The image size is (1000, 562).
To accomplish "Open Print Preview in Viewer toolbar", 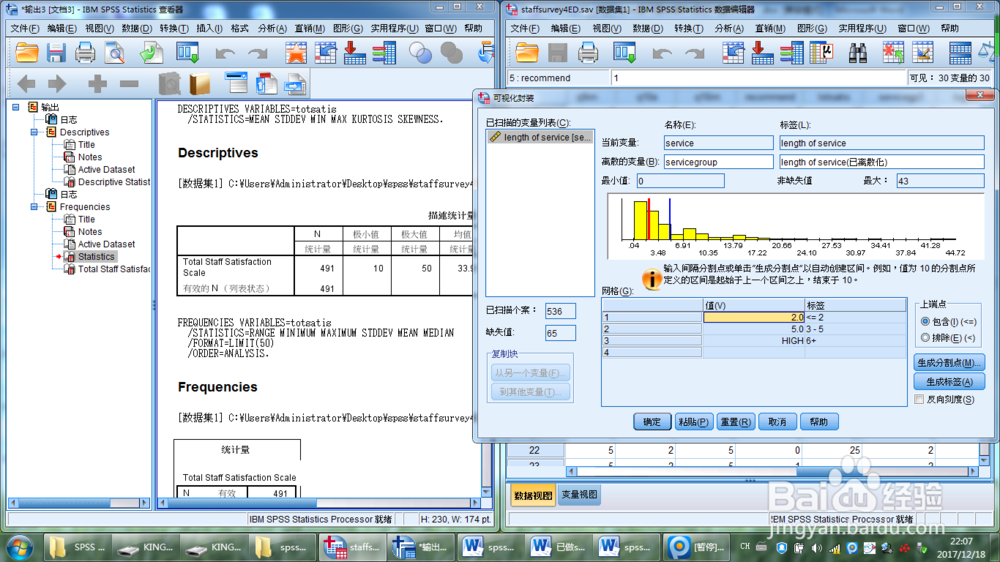I will point(115,53).
